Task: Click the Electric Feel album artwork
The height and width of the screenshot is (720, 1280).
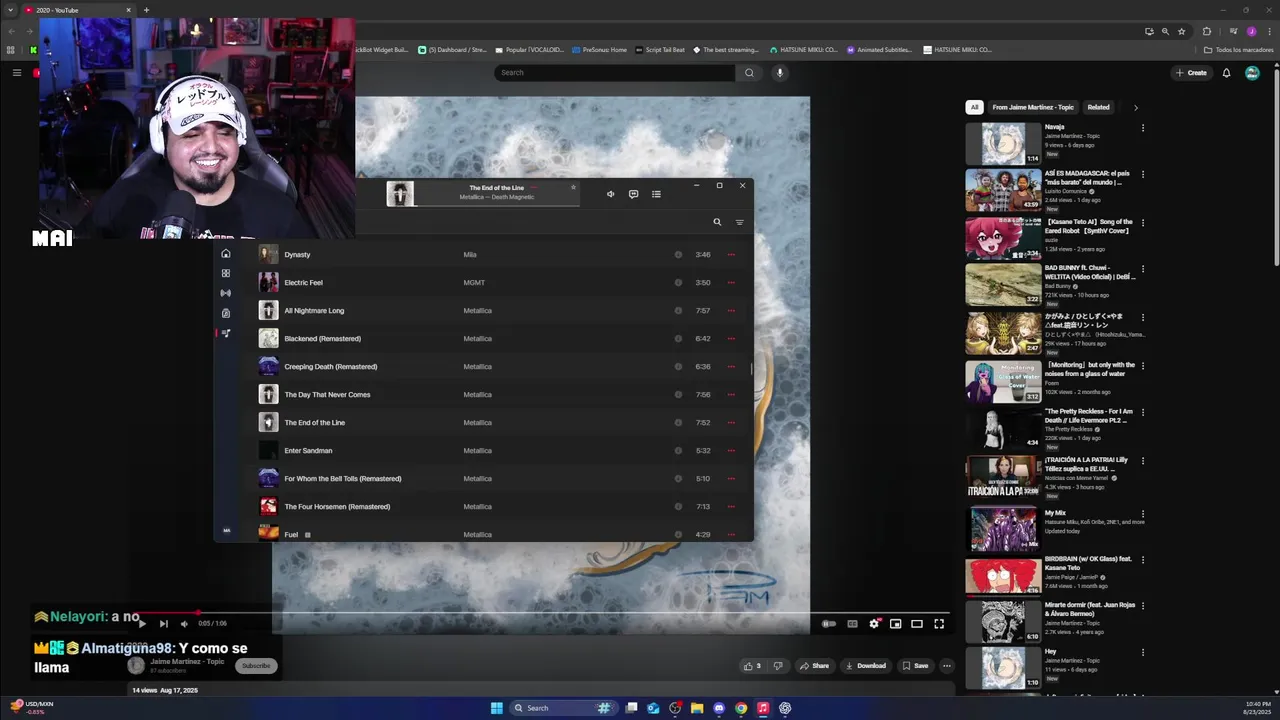Action: (x=268, y=283)
